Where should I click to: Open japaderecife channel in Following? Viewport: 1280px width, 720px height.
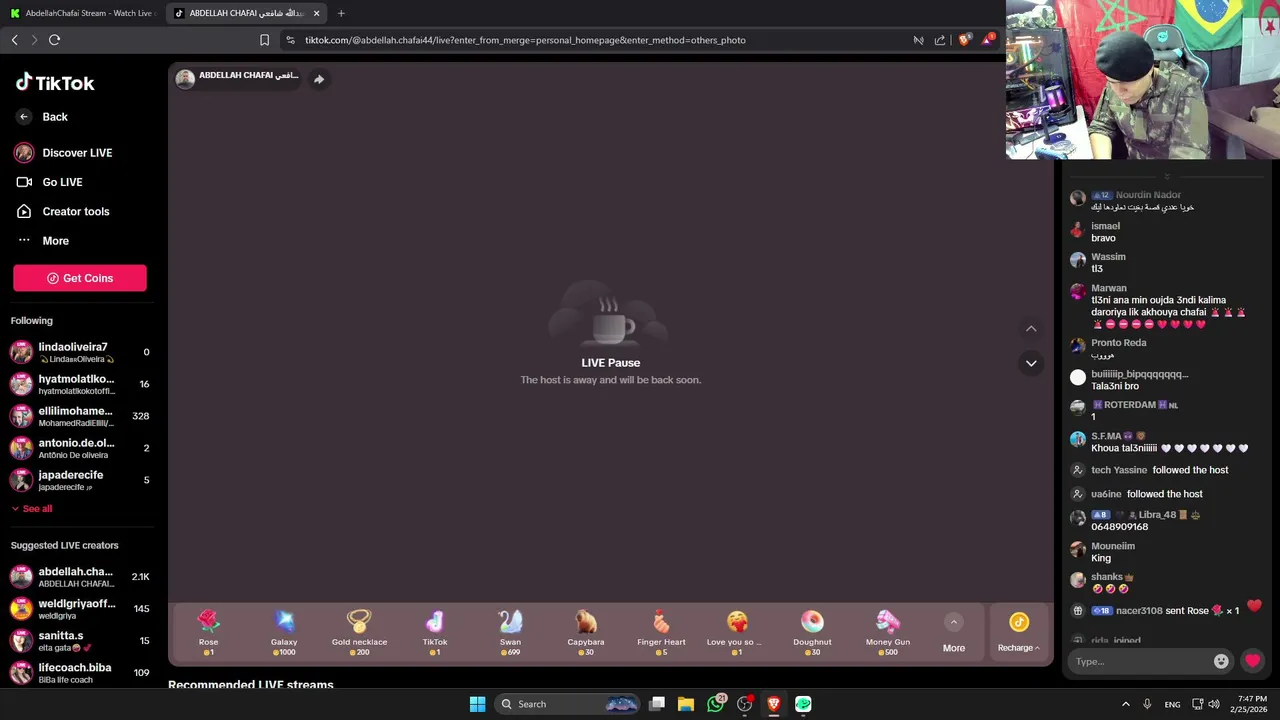click(80, 480)
